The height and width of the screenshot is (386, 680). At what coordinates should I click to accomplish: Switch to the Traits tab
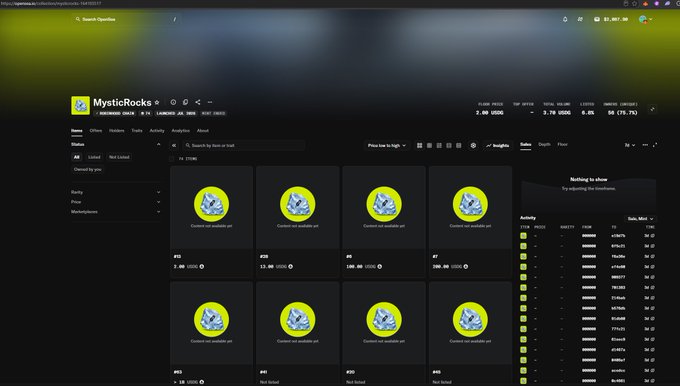(137, 131)
